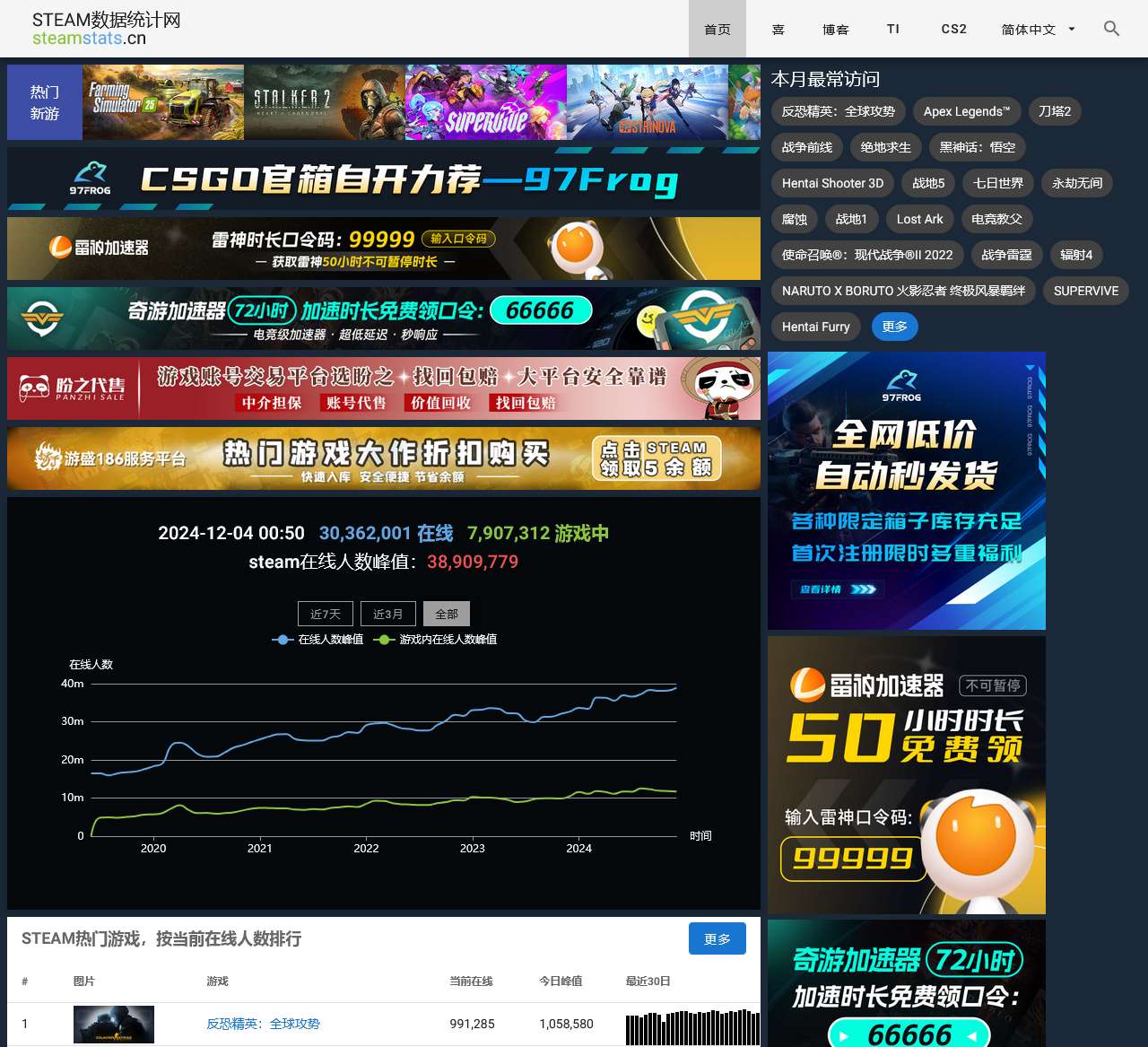Open 反恐精英：全球攻势 link in ranking table

coord(264,1024)
